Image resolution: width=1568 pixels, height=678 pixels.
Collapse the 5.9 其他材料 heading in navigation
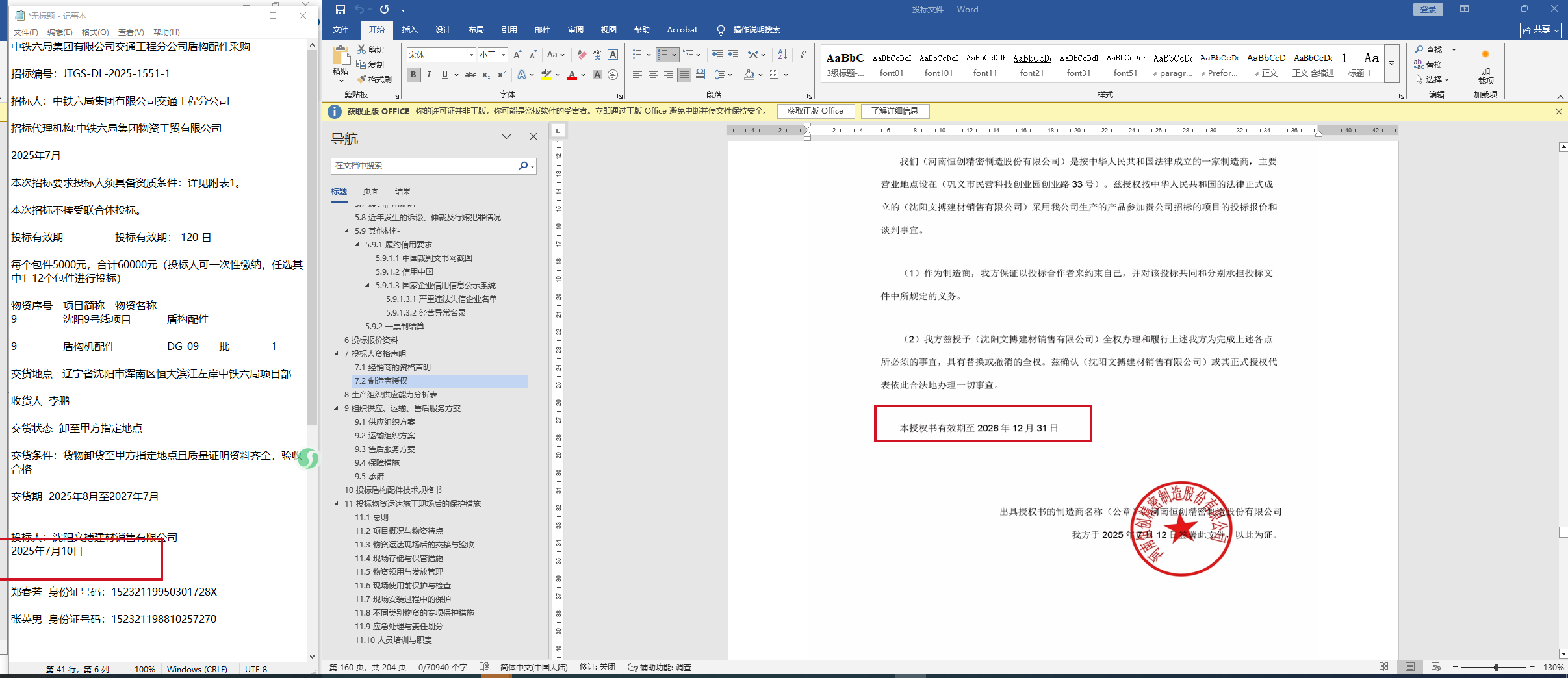pos(347,231)
